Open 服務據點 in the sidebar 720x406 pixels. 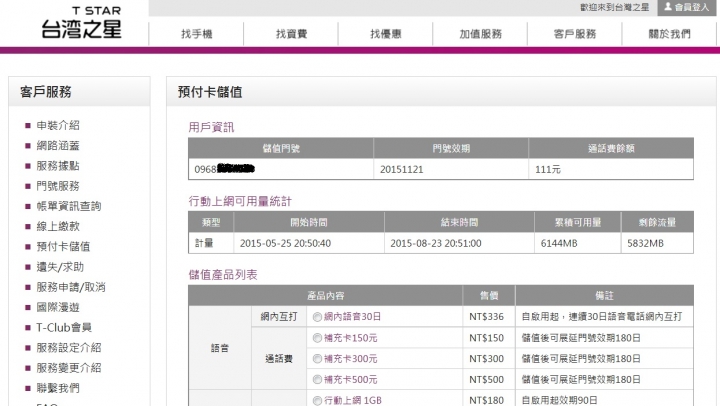[x=58, y=166]
